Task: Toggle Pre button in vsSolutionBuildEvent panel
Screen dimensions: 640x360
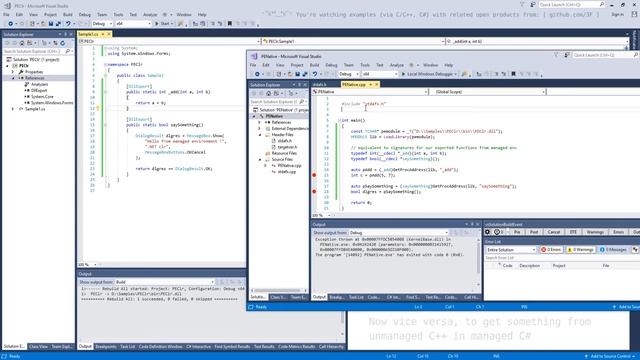Action: (x=517, y=232)
